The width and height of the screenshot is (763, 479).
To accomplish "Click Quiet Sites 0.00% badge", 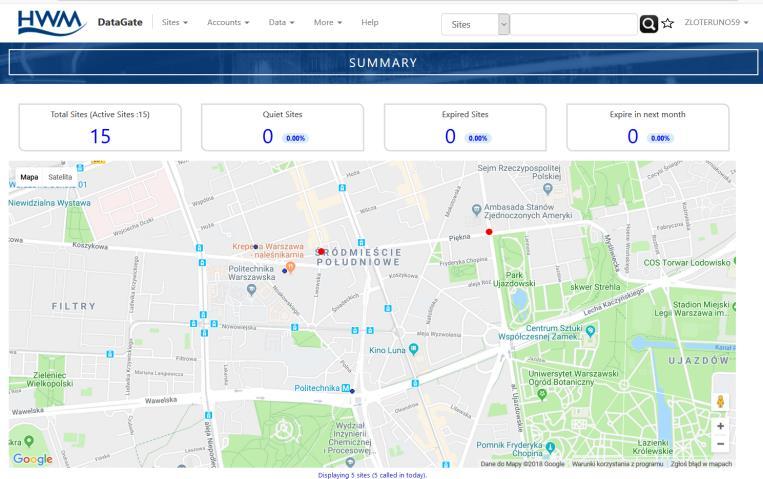I will (x=295, y=138).
